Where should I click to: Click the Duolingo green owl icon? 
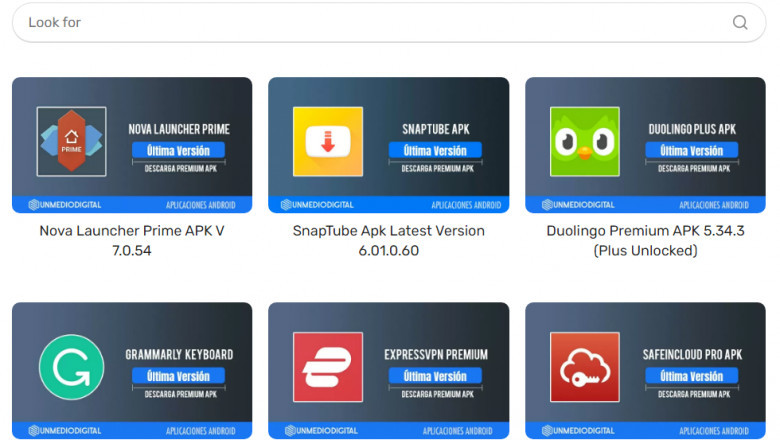tap(585, 142)
